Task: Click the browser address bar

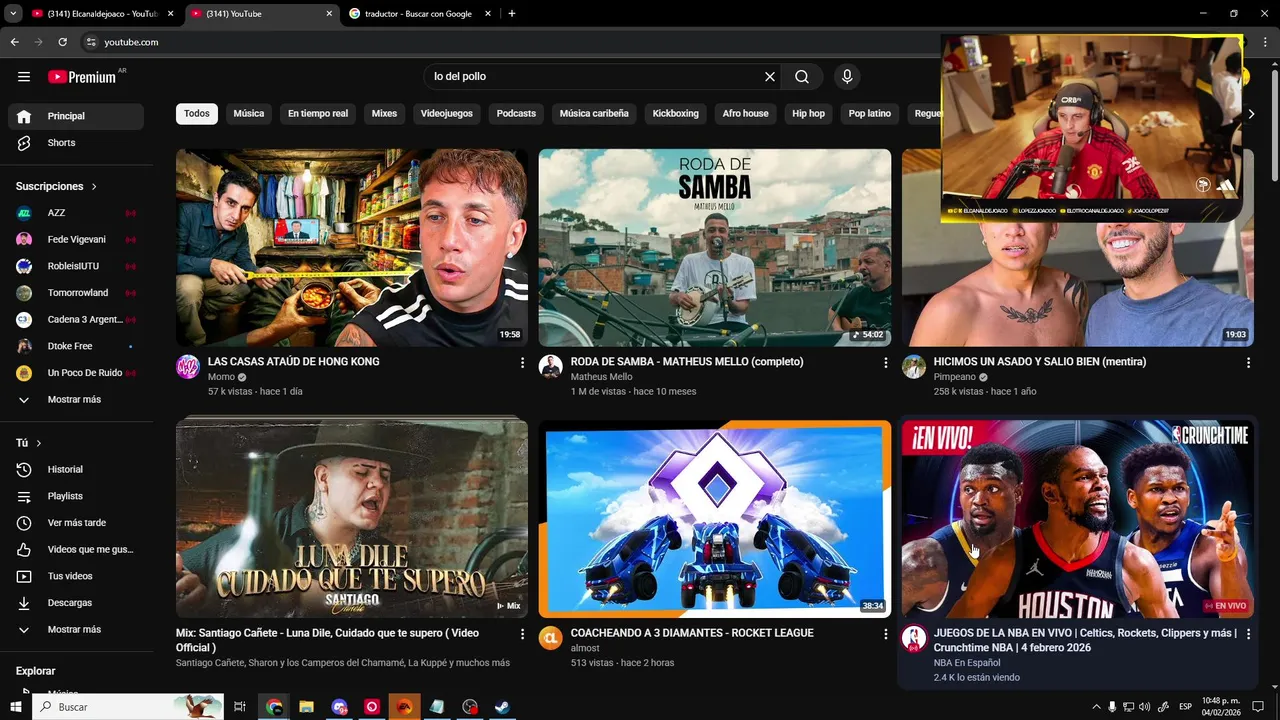Action: tap(510, 42)
